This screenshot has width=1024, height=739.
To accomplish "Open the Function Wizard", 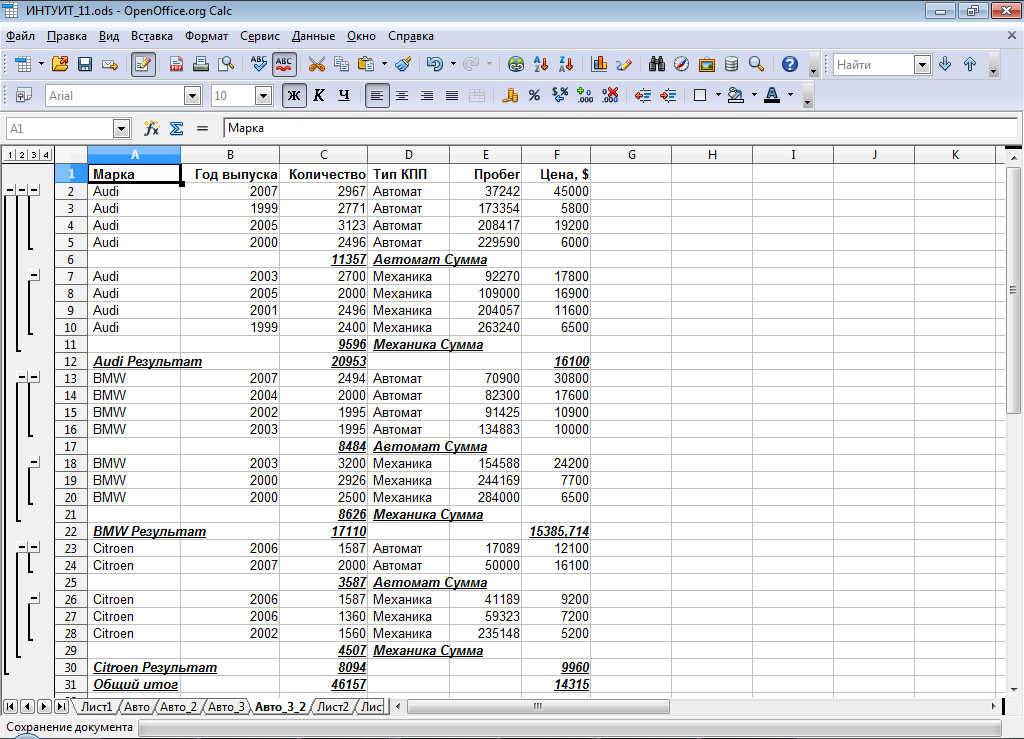I will 152,128.
